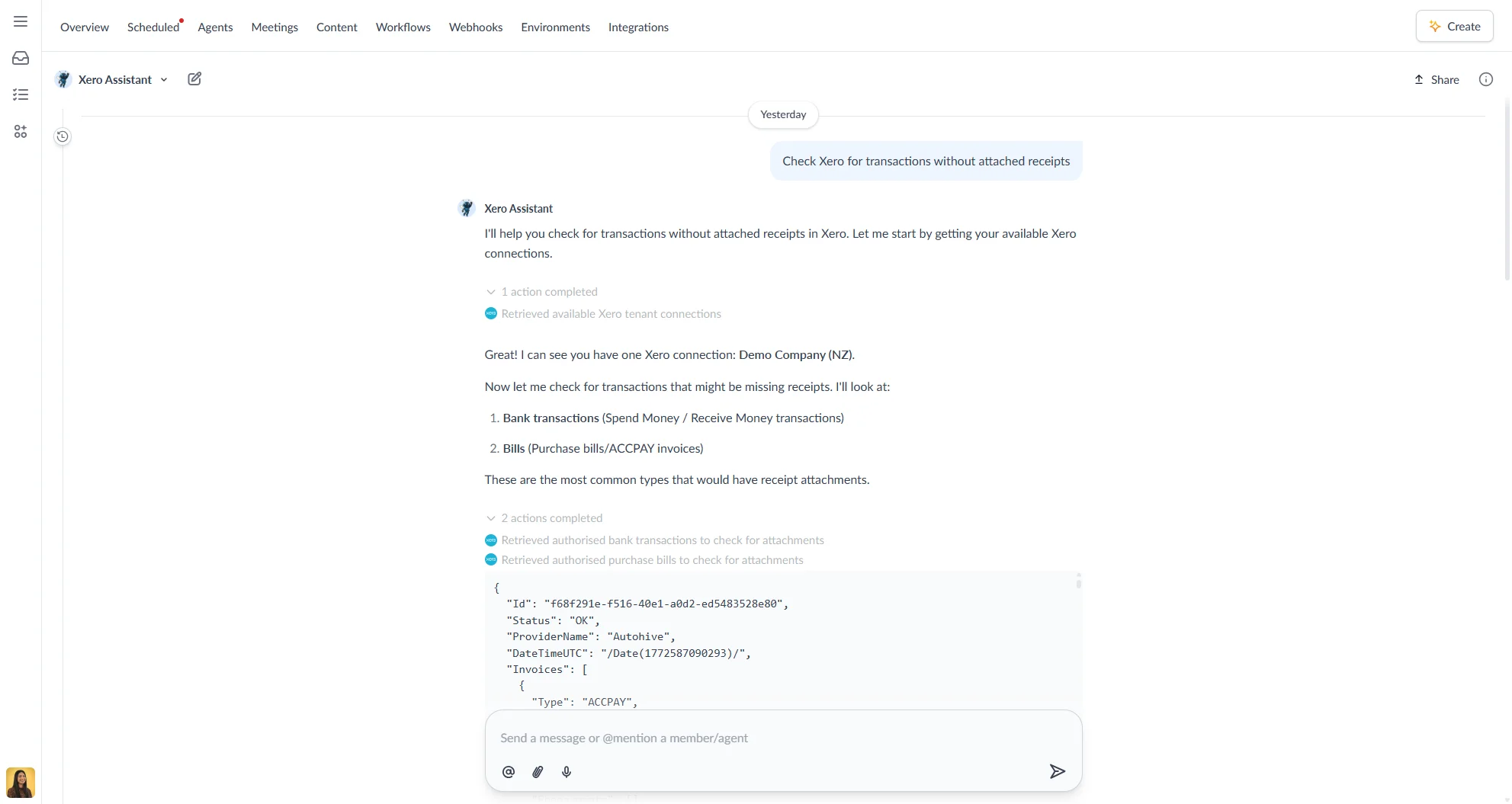Viewport: 1512px width, 804px height.
Task: Open conversation history via the clock icon
Action: [x=62, y=136]
